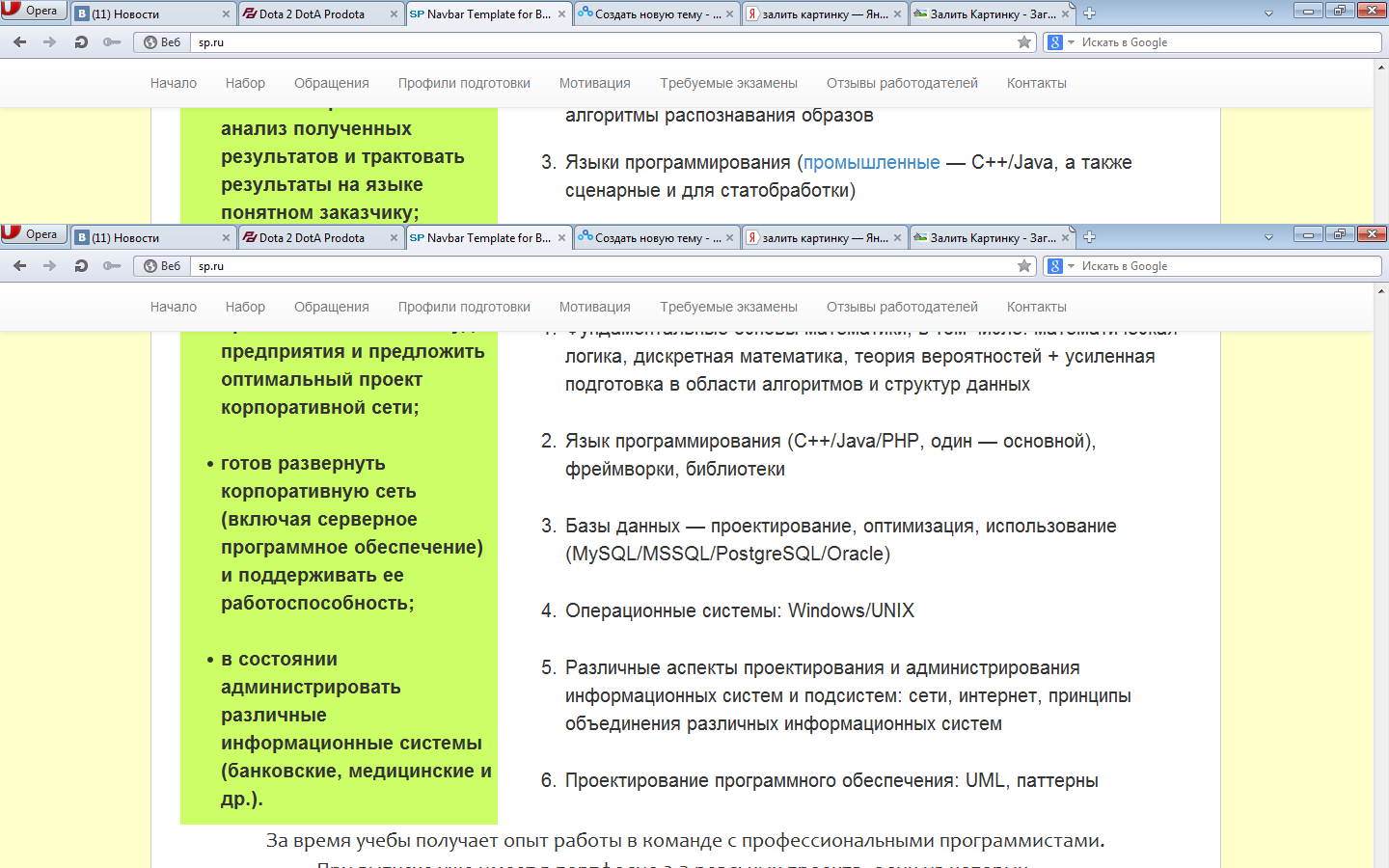Open 'Мотивация' navbar link in background window

pos(595,83)
